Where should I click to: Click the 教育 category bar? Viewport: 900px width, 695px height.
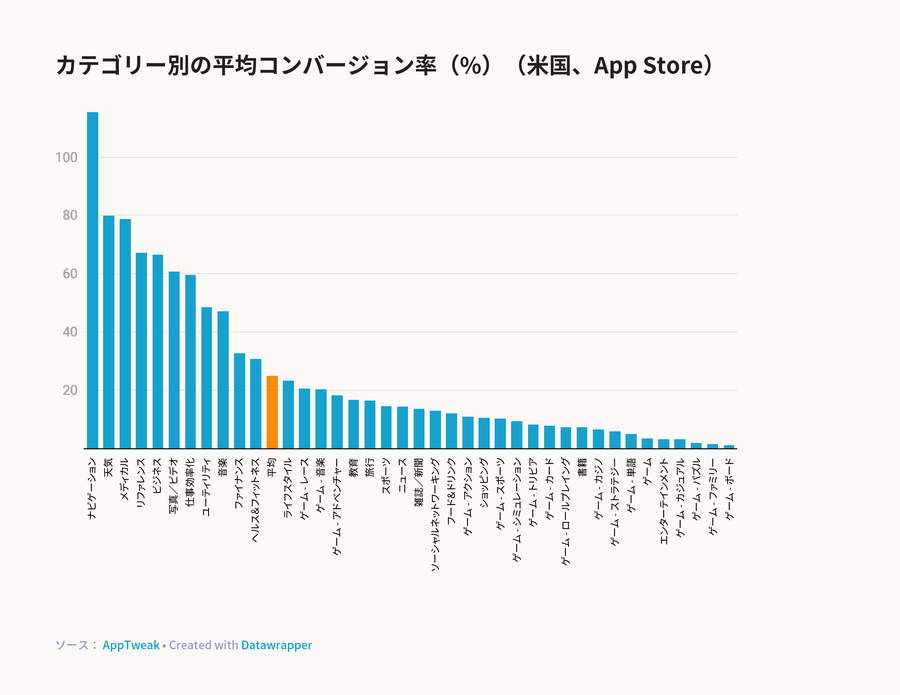pos(354,424)
